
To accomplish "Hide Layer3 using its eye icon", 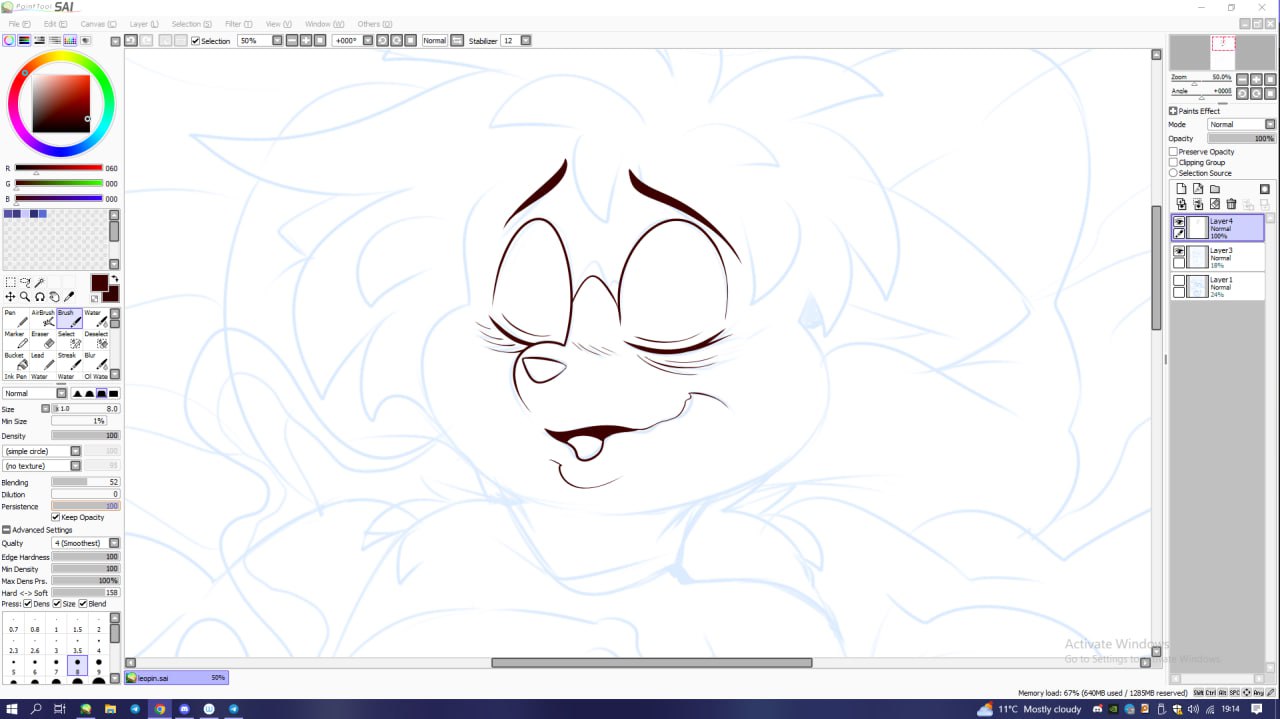I will point(1179,251).
